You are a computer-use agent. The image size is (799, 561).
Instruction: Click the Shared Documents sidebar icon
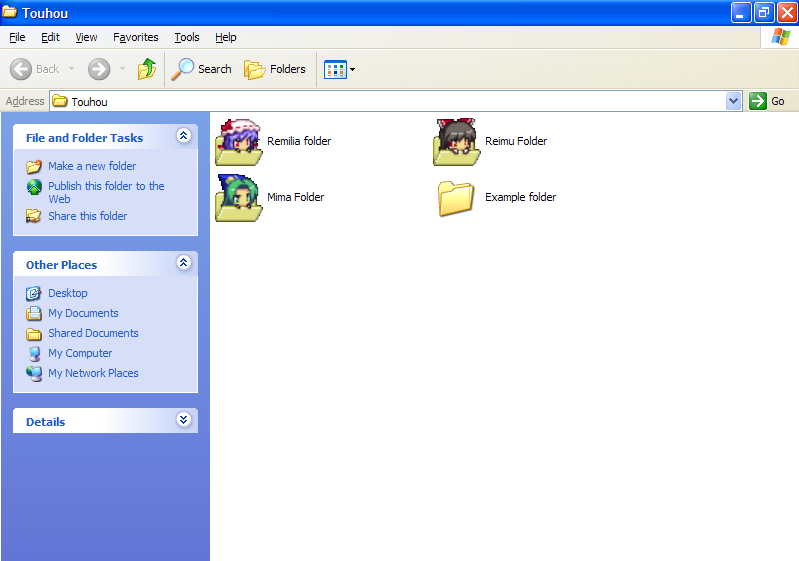[34, 334]
